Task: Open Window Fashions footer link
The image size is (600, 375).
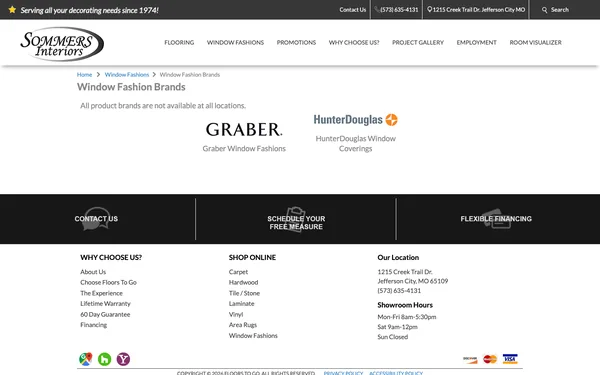Action: tap(253, 336)
